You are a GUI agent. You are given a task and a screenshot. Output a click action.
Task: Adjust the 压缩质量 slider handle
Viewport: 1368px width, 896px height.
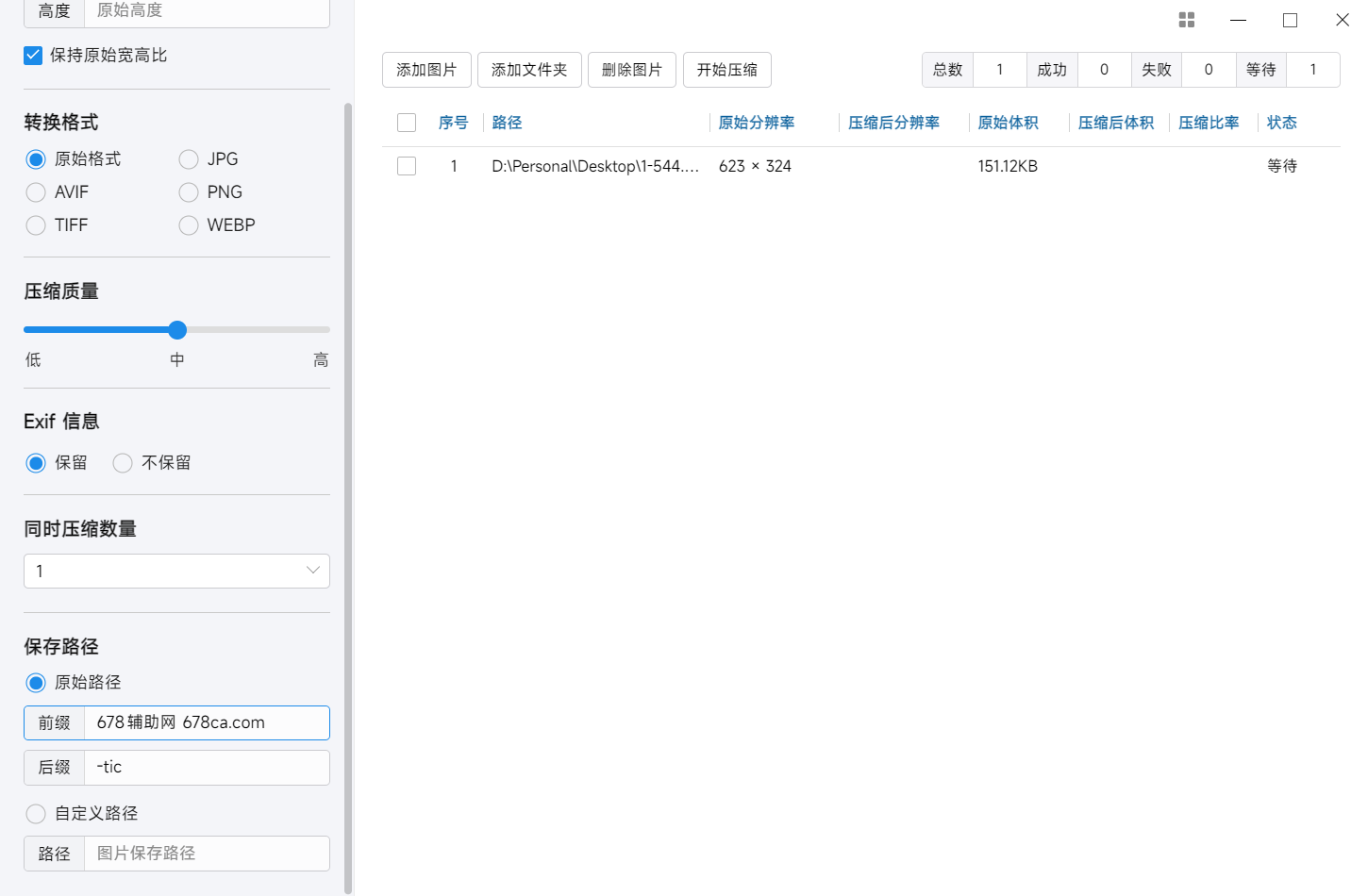point(176,329)
